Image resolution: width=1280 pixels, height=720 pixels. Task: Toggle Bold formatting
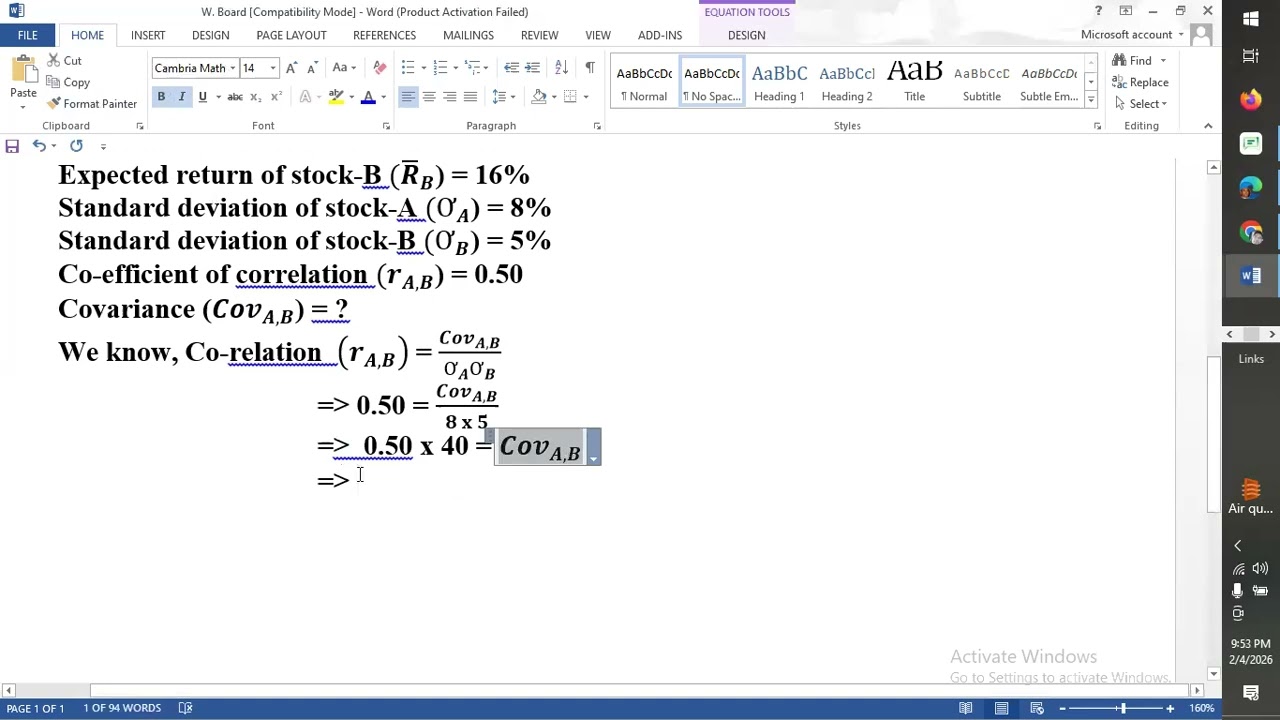pos(161,97)
